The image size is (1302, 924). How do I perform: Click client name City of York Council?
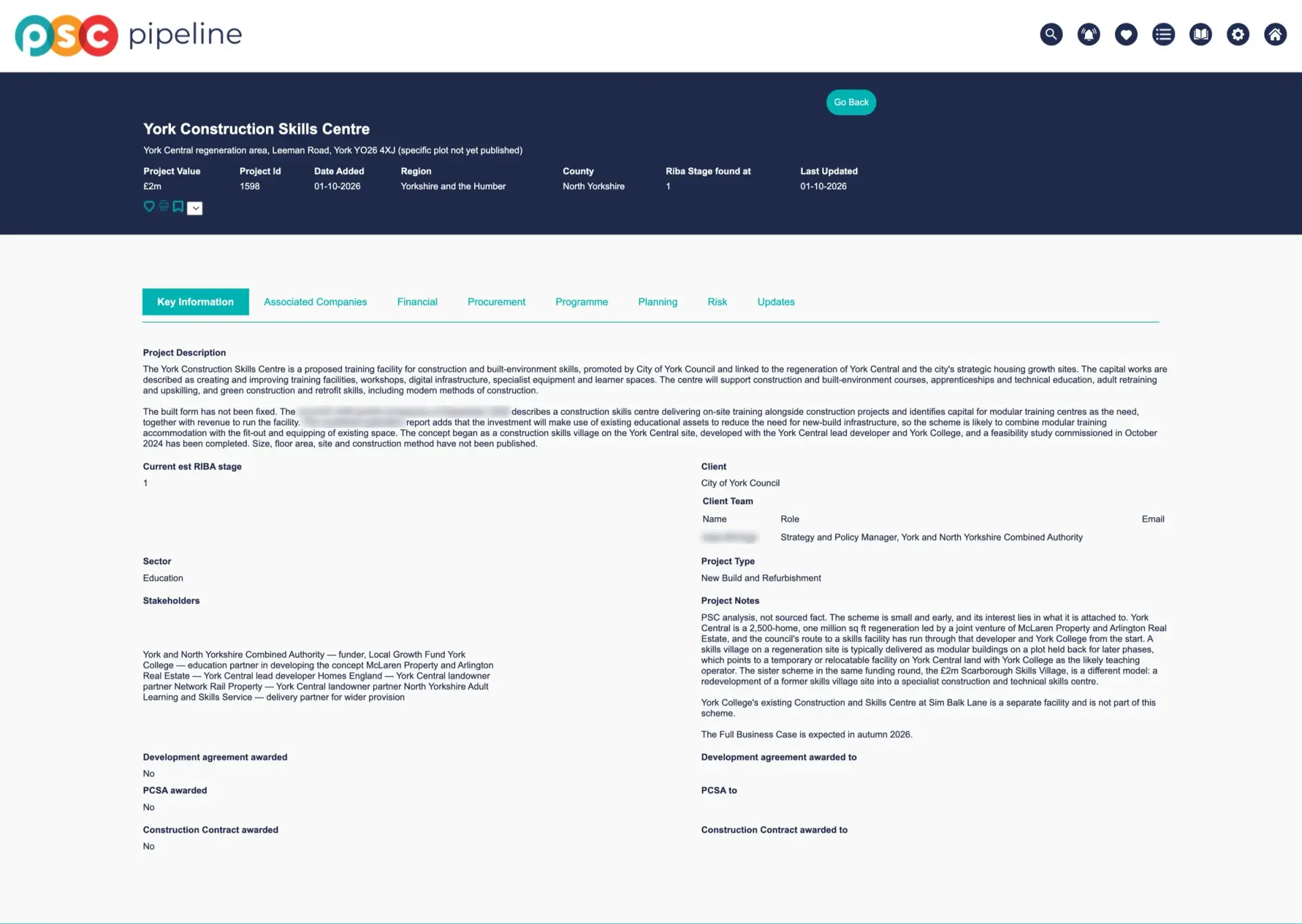point(741,483)
